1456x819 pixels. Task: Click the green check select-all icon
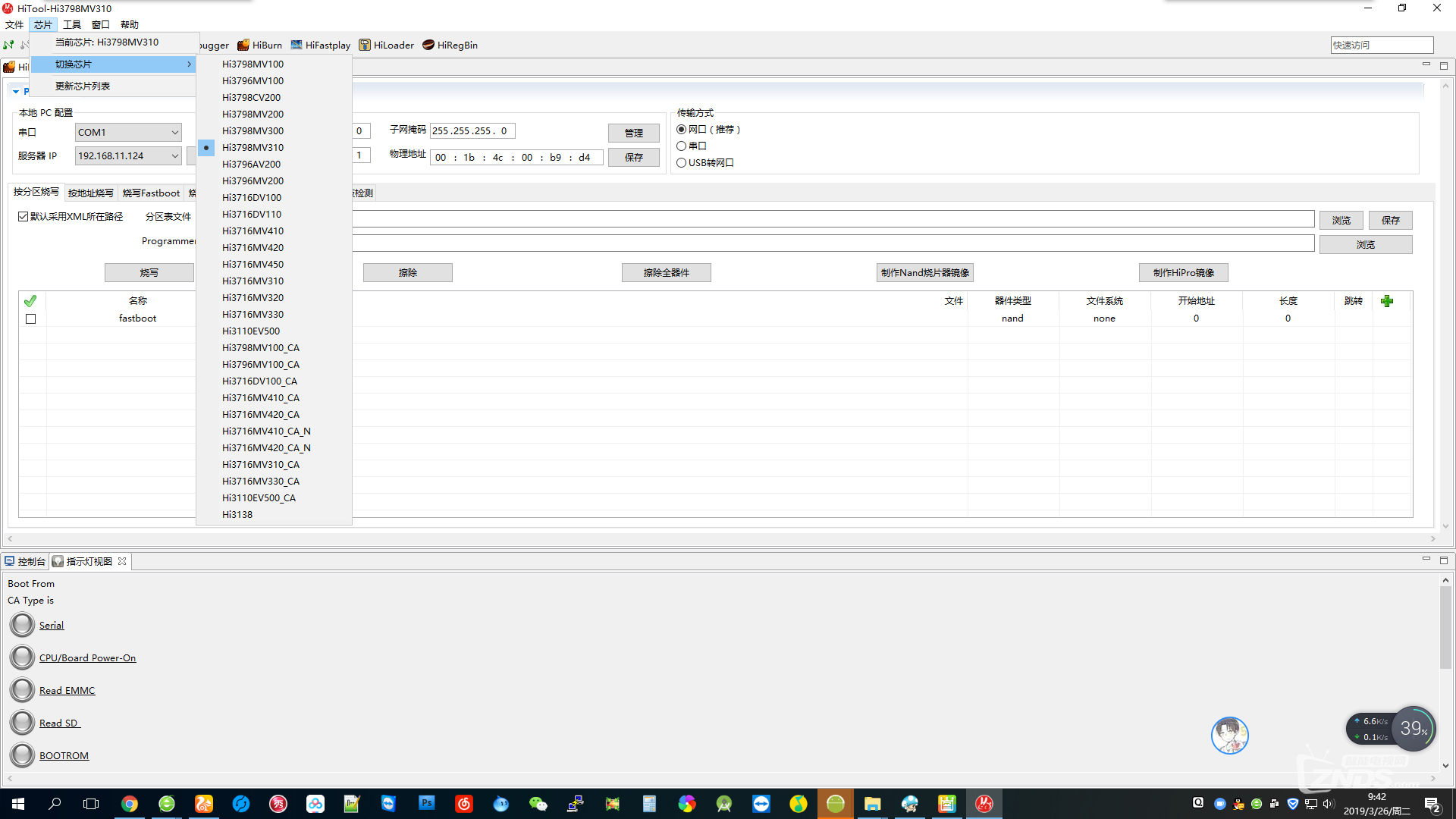point(30,301)
